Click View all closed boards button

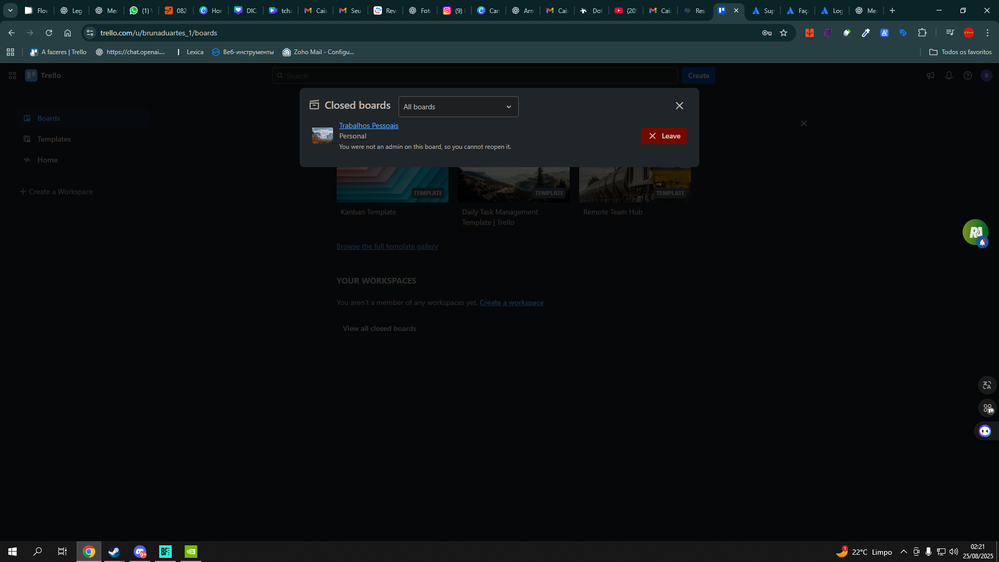tap(379, 328)
